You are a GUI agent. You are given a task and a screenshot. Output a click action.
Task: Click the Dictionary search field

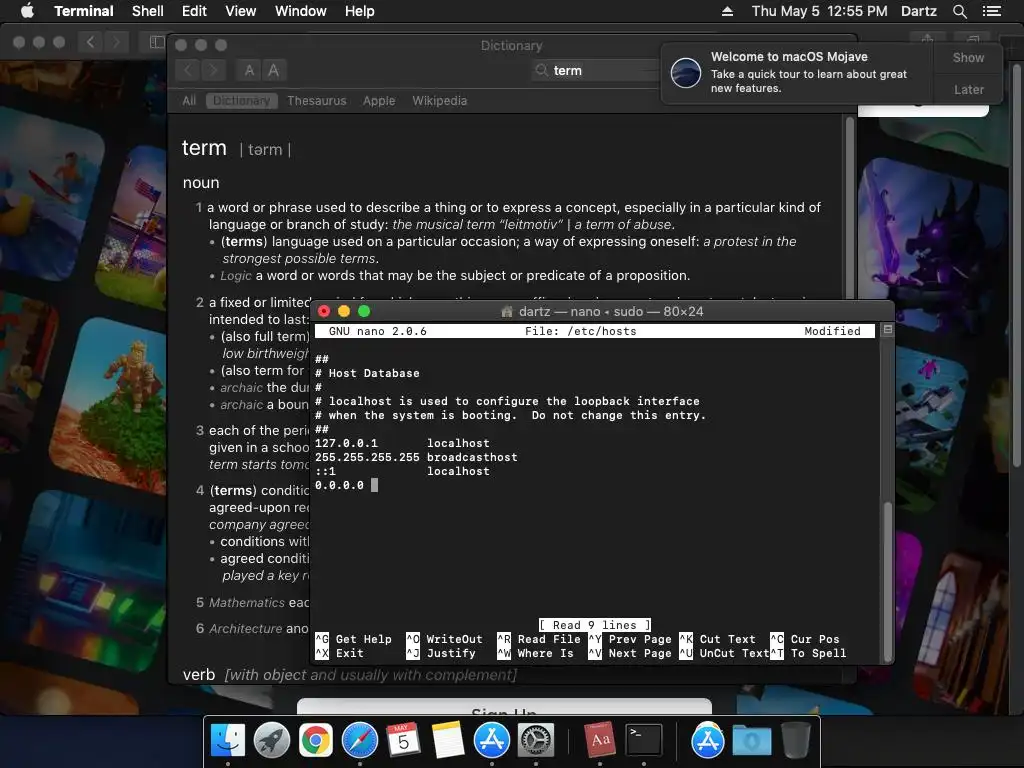(598, 71)
